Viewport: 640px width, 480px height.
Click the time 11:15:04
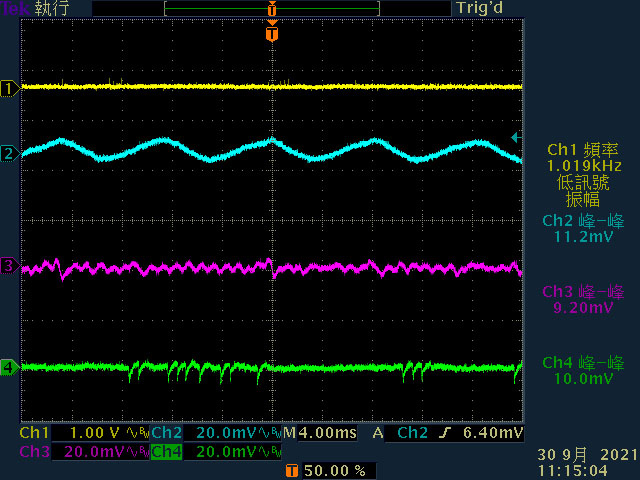click(x=572, y=471)
